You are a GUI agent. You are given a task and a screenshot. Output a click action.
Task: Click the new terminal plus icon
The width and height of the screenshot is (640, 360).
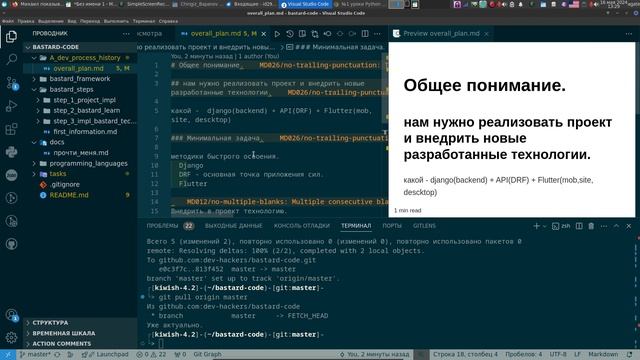536,226
